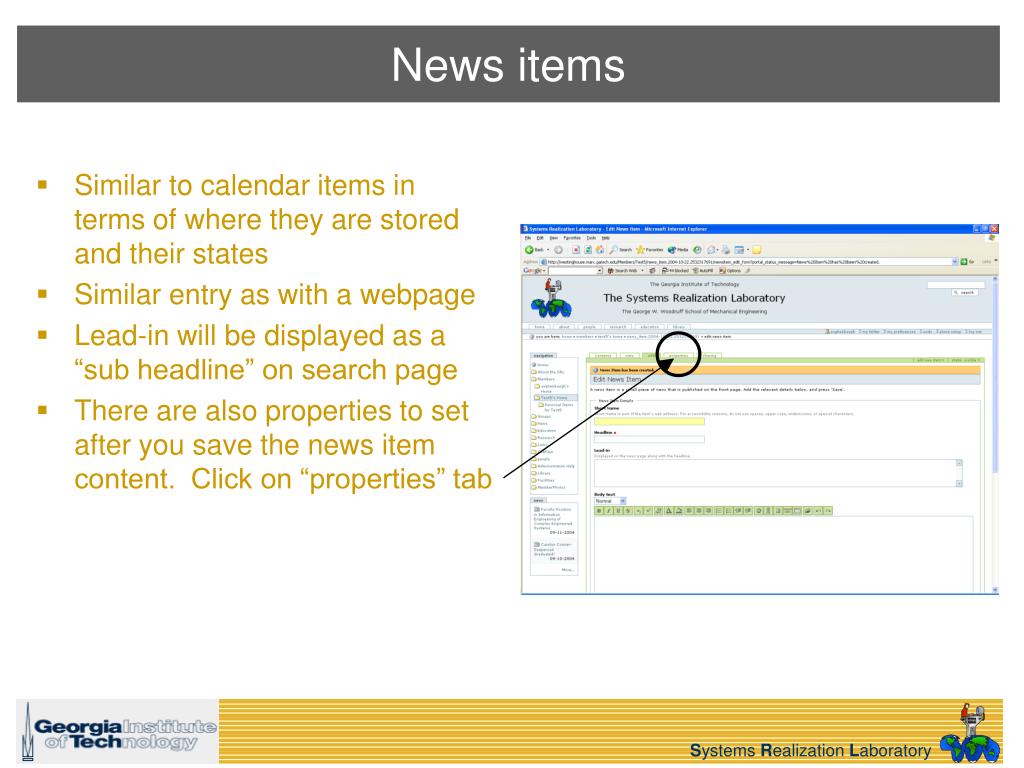
Task: Click popups blocked indicator on Google toolbar
Action: [675, 270]
